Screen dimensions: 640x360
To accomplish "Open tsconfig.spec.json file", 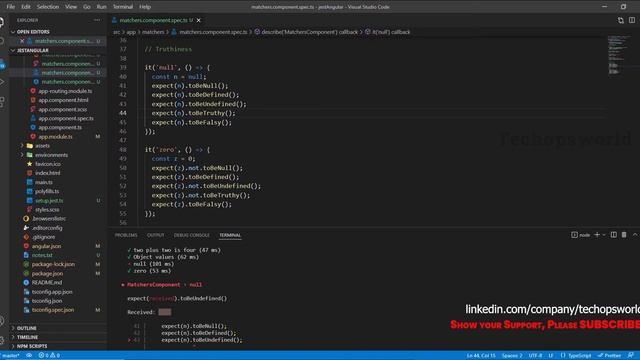I will click(x=53, y=310).
